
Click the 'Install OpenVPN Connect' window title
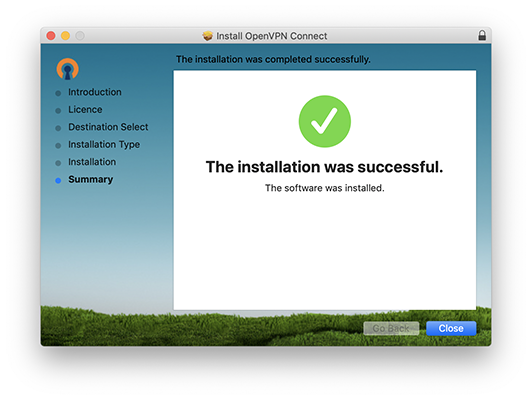tap(272, 36)
